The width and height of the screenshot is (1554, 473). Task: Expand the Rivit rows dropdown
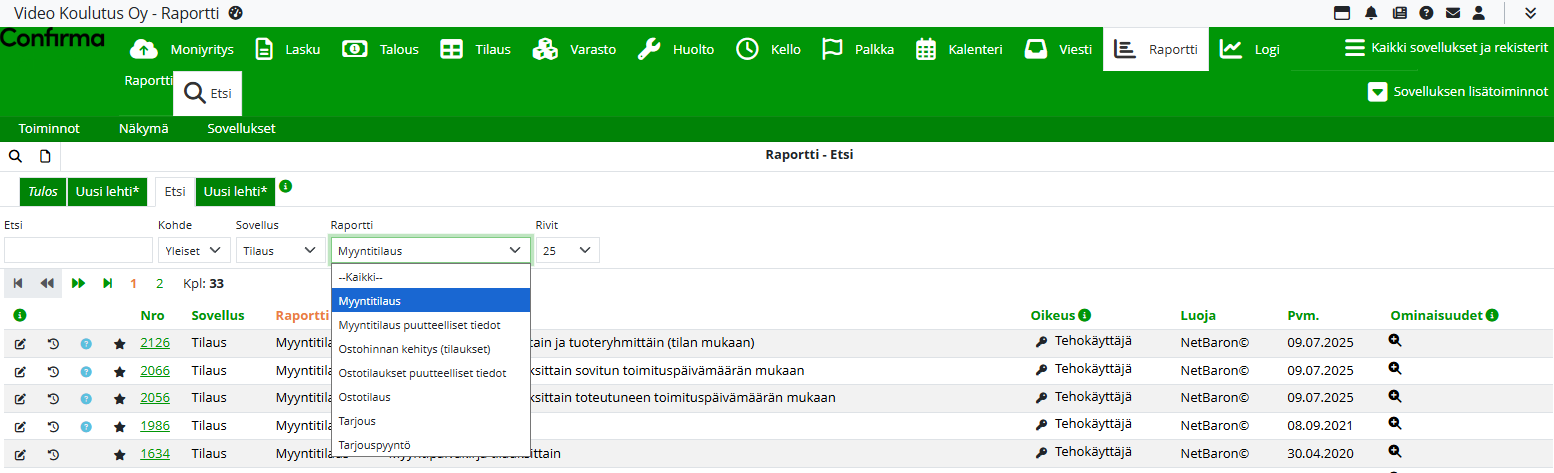point(567,251)
